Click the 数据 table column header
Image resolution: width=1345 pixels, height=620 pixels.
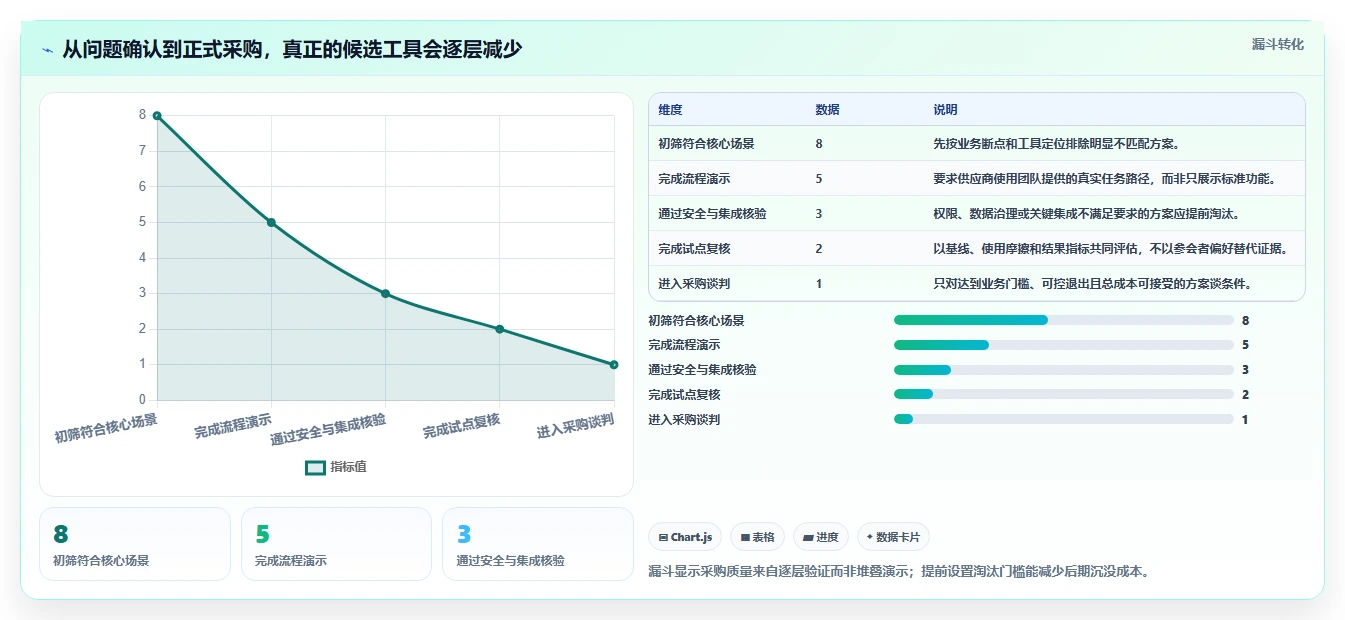(827, 110)
